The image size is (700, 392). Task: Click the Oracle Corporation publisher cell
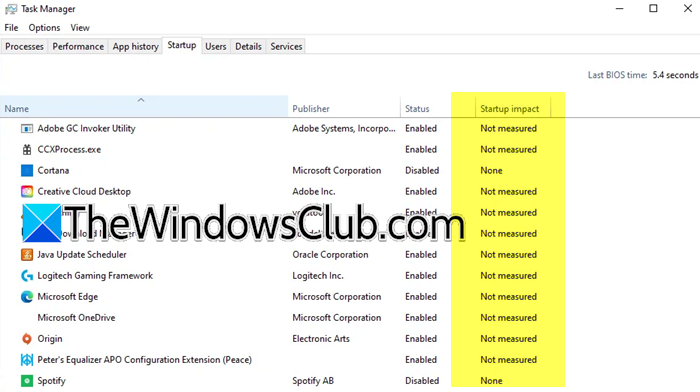[x=330, y=254]
